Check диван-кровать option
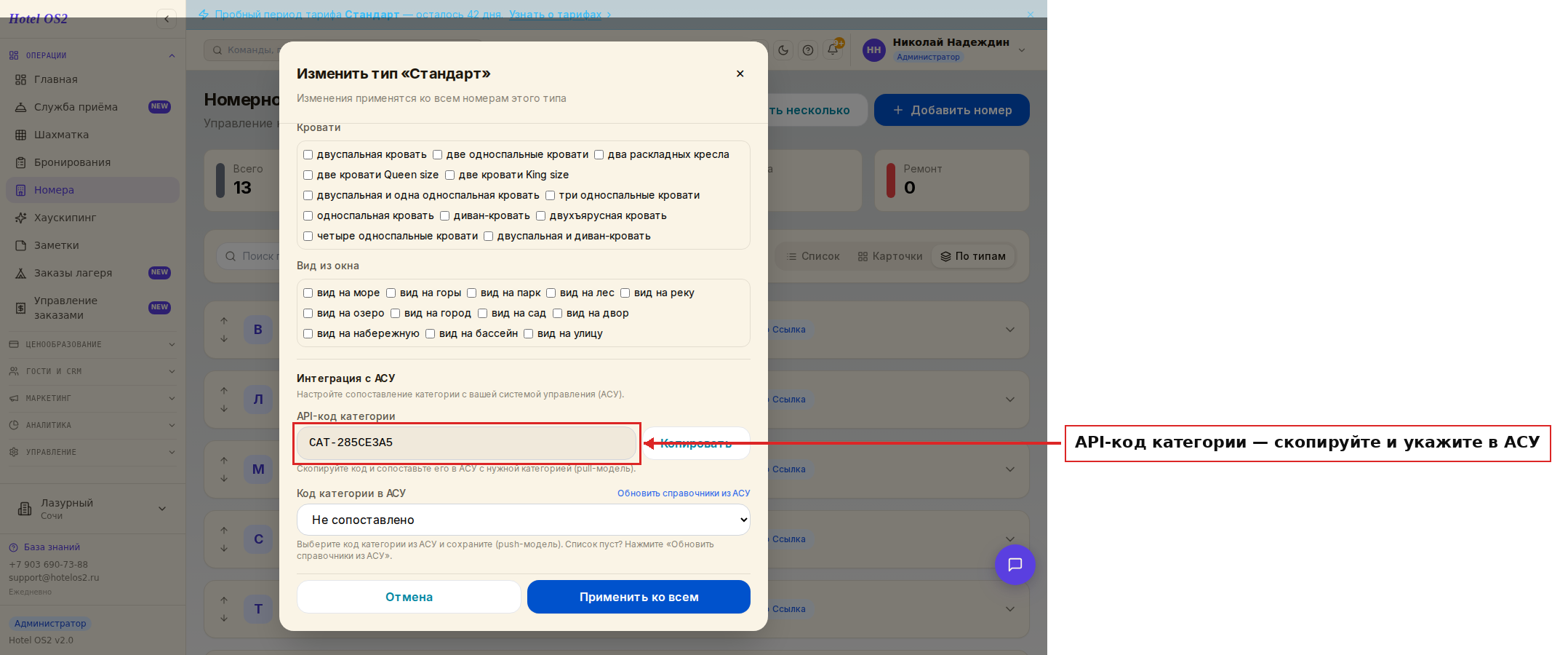This screenshot has height=655, width=1568. point(445,215)
